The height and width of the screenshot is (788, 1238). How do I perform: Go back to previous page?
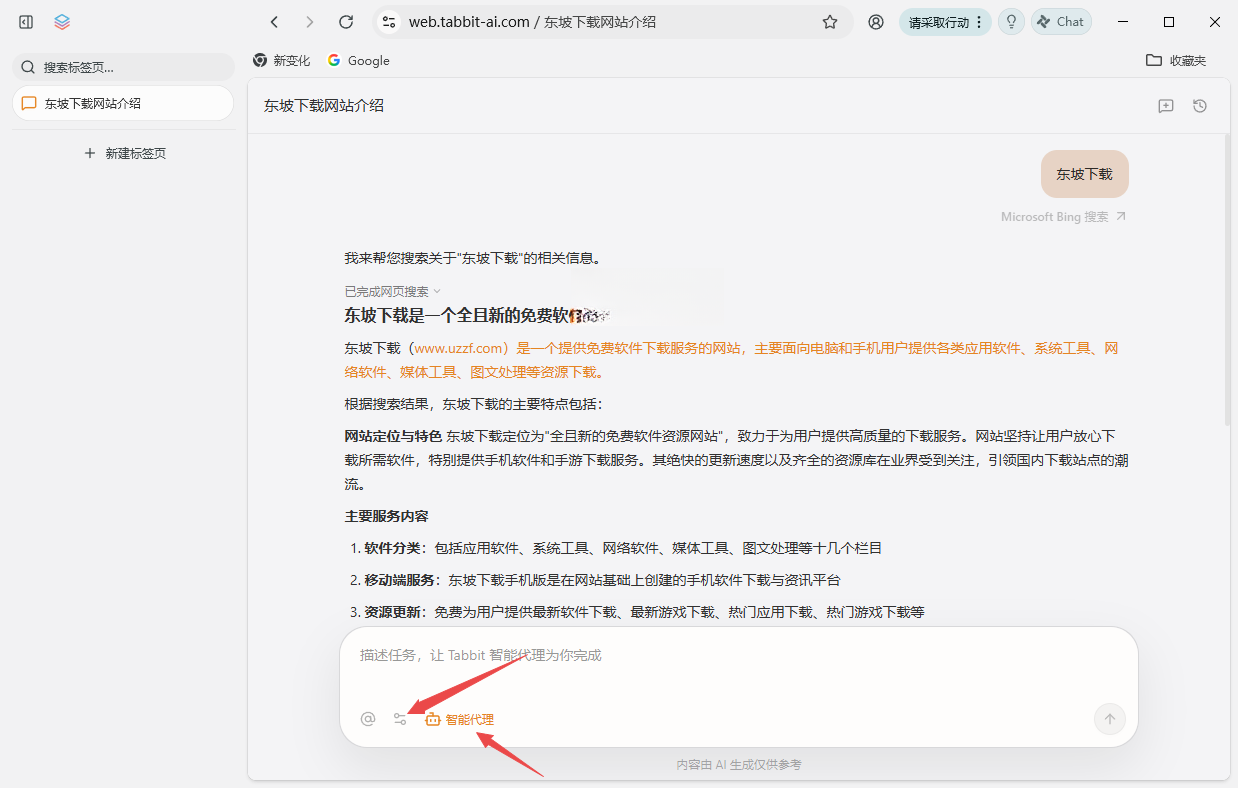point(274,22)
